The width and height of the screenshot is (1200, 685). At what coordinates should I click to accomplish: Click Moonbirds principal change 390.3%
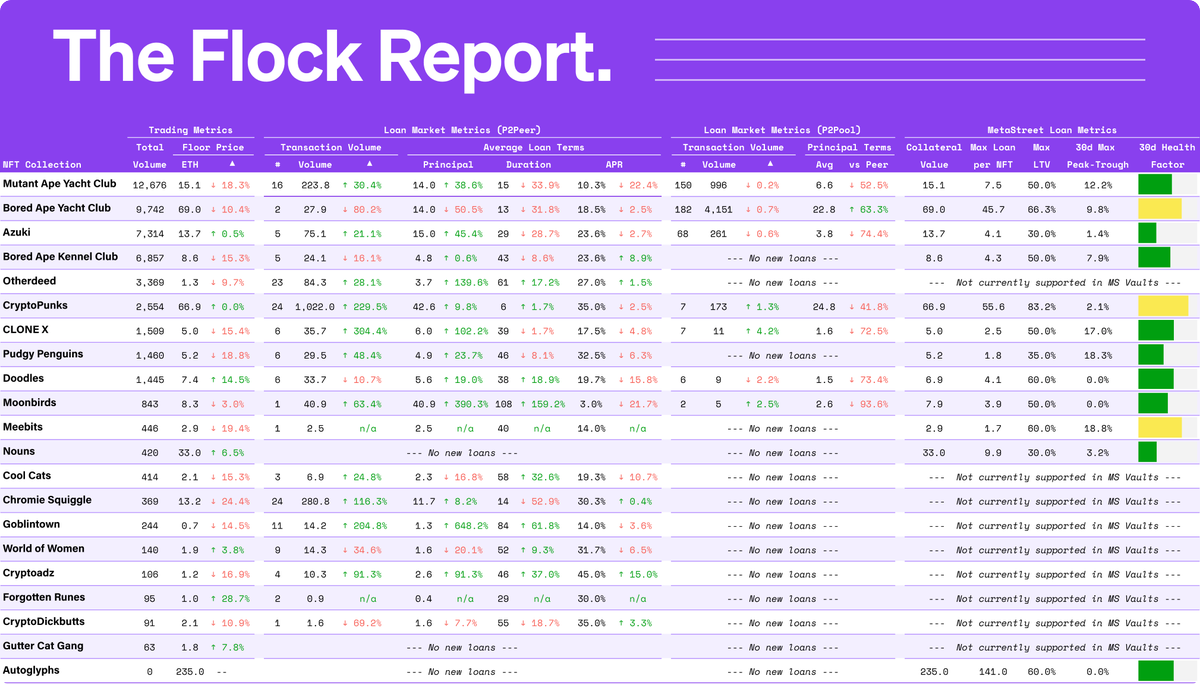pos(468,404)
